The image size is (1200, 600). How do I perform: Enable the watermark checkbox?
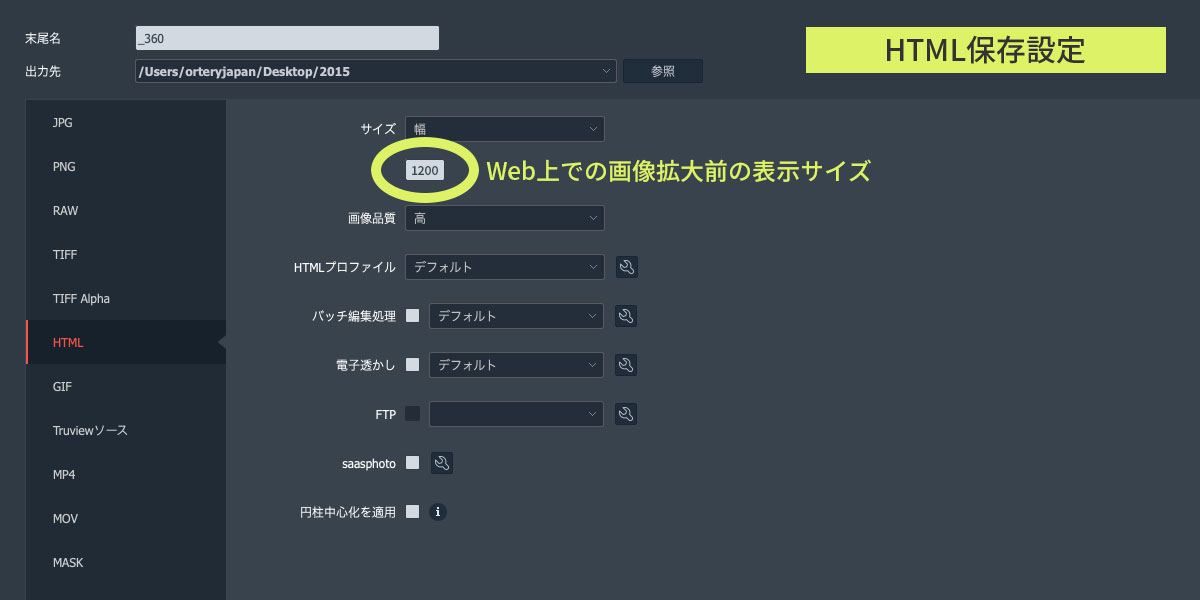coord(412,365)
